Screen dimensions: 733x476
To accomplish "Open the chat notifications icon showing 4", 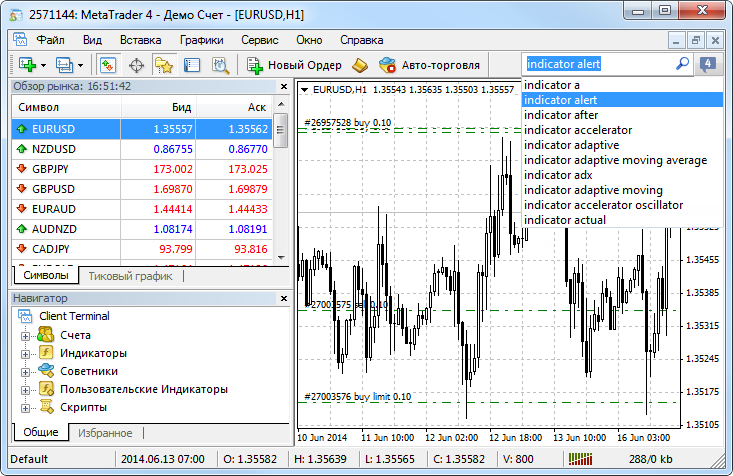I will pos(708,64).
